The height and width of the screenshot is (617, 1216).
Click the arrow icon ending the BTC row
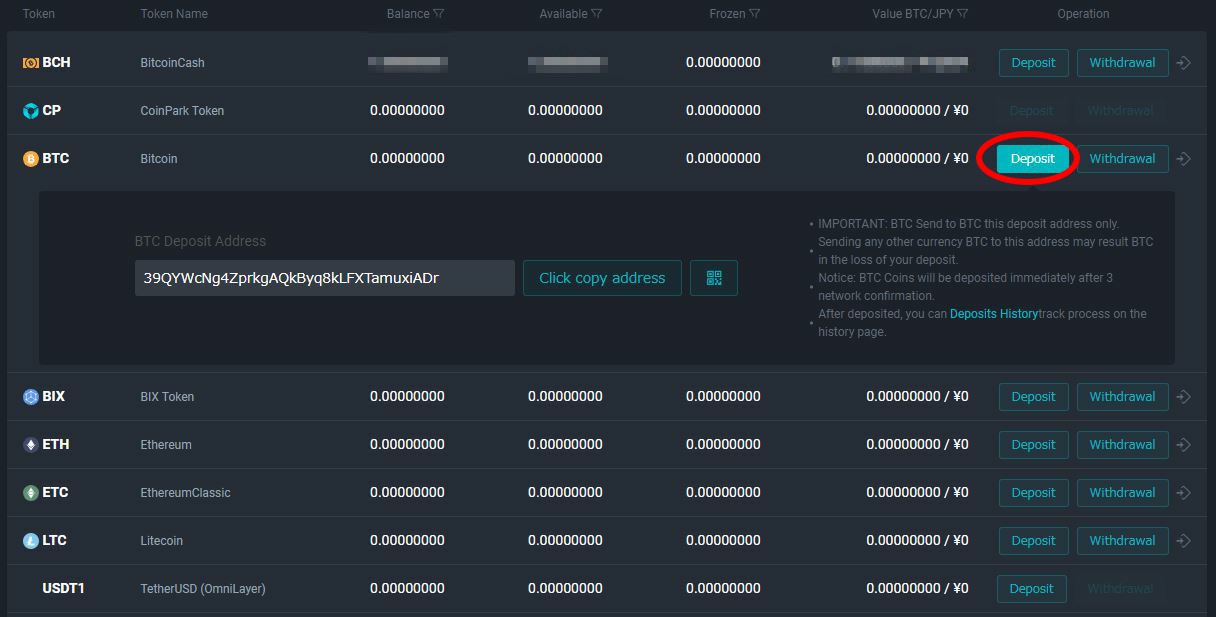(x=1184, y=159)
